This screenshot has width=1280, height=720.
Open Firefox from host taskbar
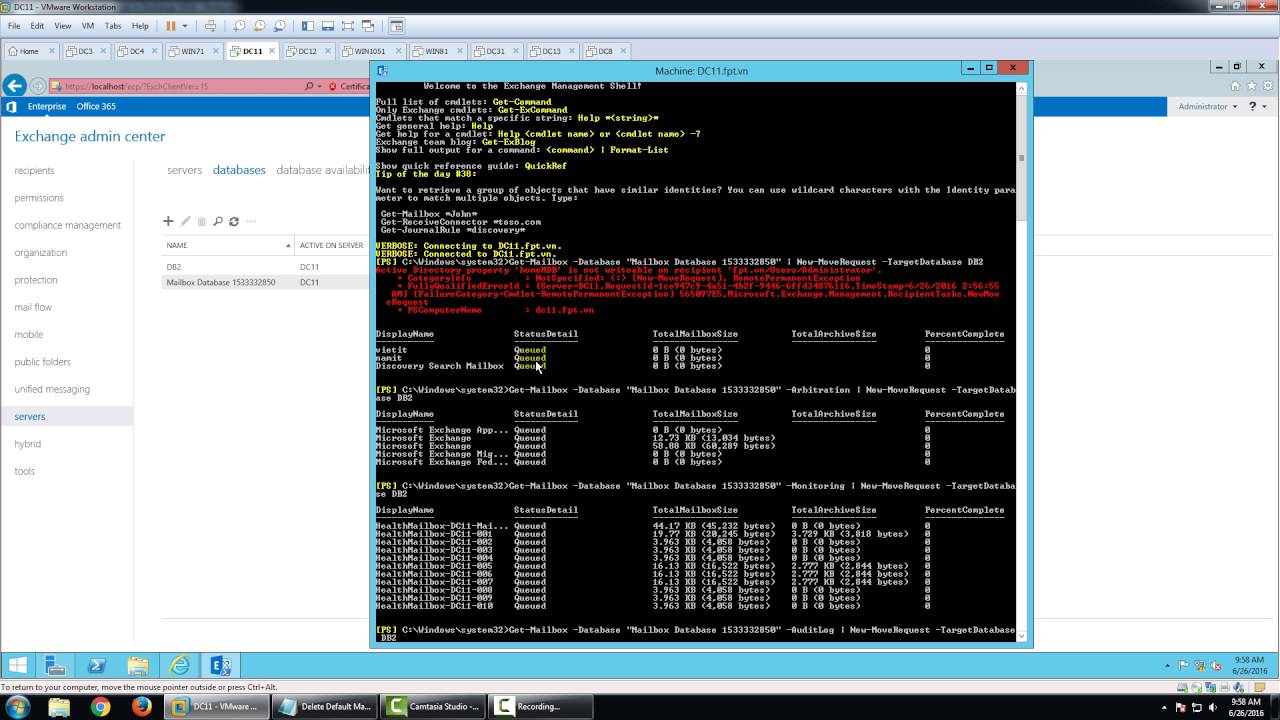tap(141, 707)
